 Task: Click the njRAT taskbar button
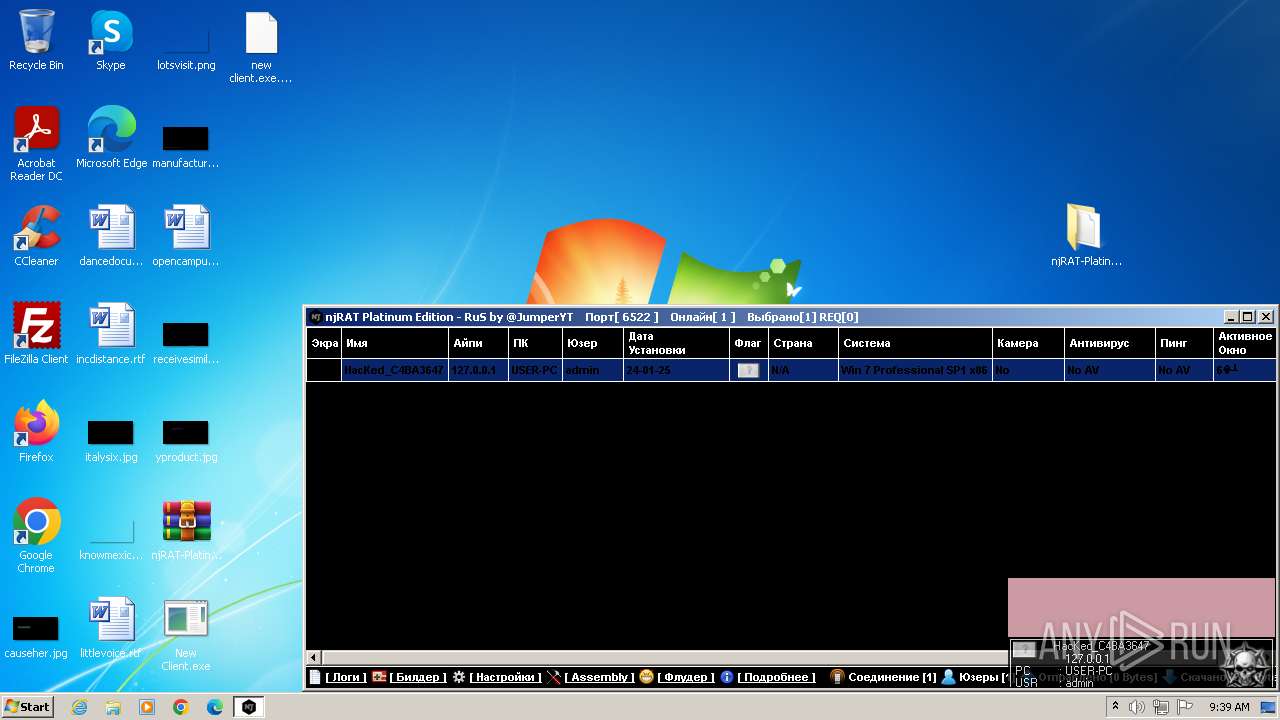click(249, 707)
